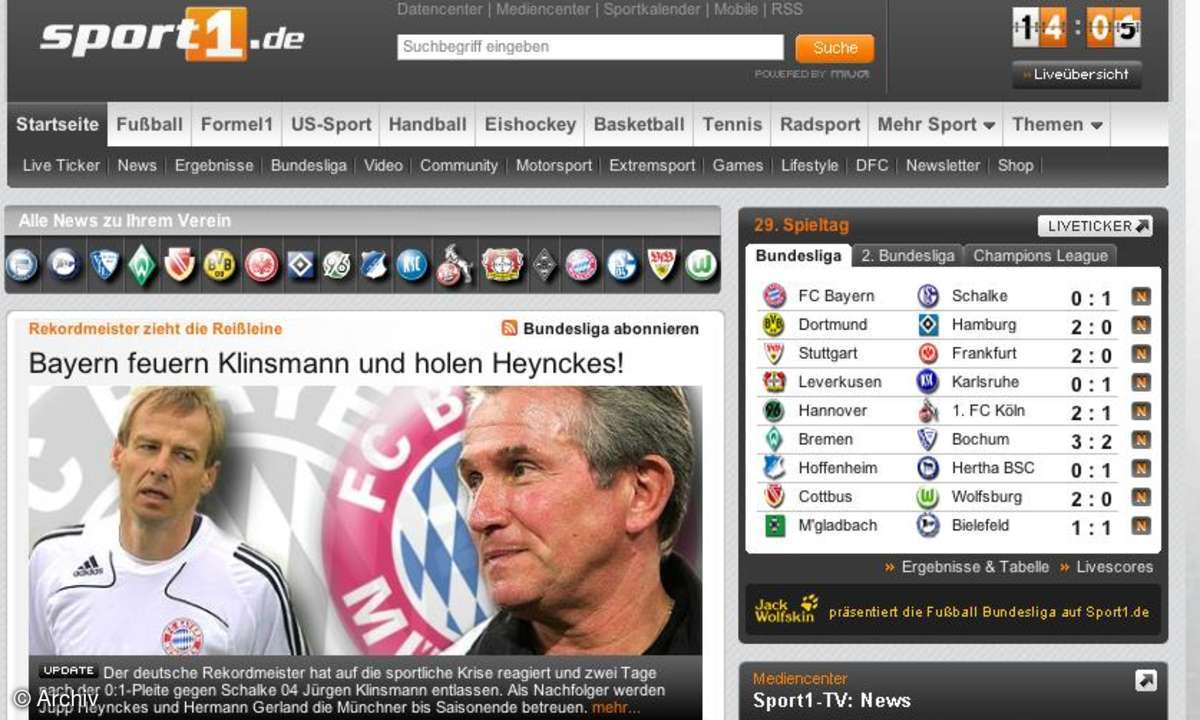Viewport: 1200px width, 720px height.
Task: Click the VfB Stuttgart crest in the club bar
Action: [661, 265]
